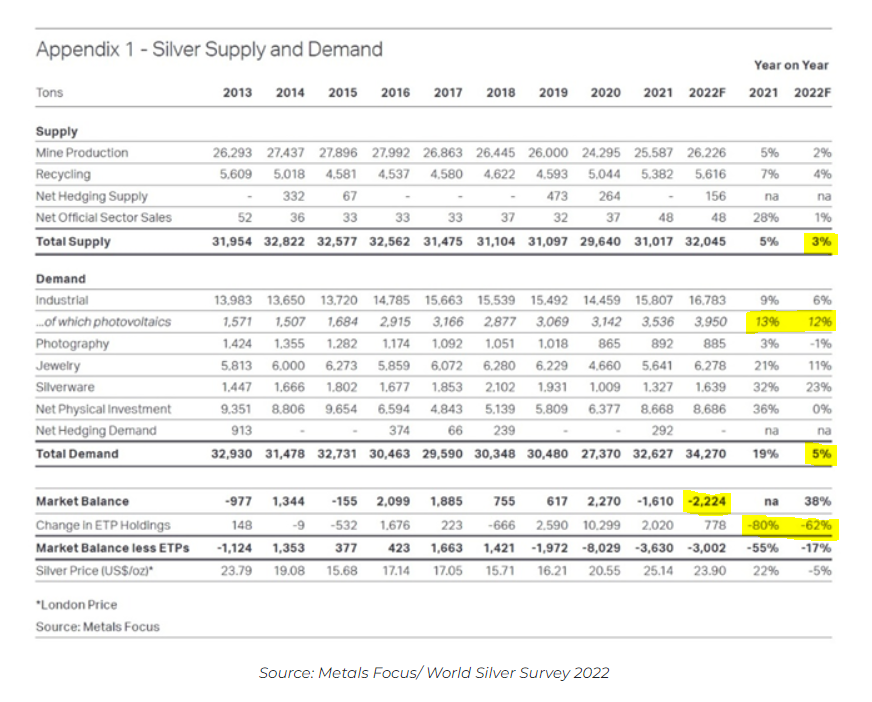
Task: Click the 'Demand' section heading
Action: [x=61, y=279]
